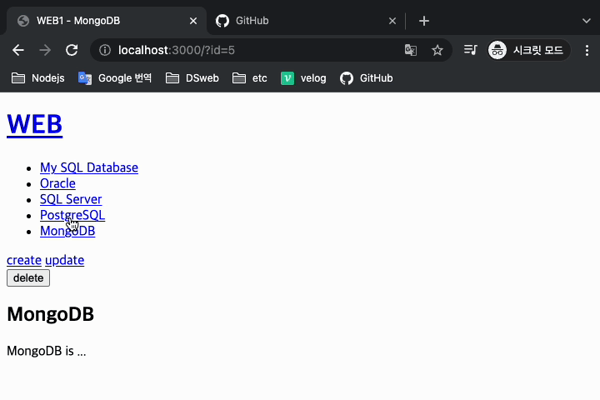Open the media control icon
This screenshot has height=400, width=600.
(470, 50)
